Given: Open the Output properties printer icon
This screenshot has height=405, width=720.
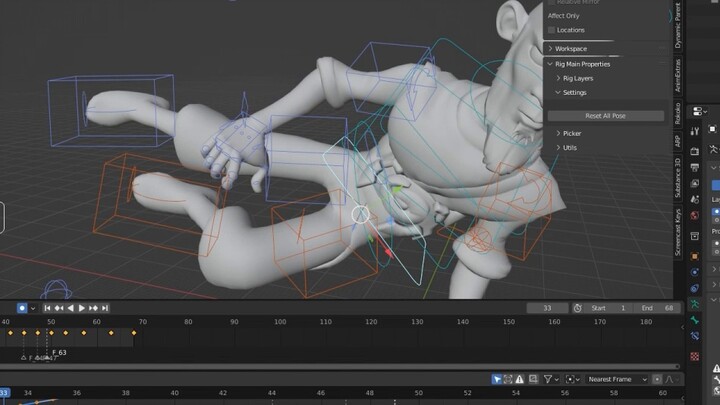Looking at the screenshot, I should pos(695,168).
